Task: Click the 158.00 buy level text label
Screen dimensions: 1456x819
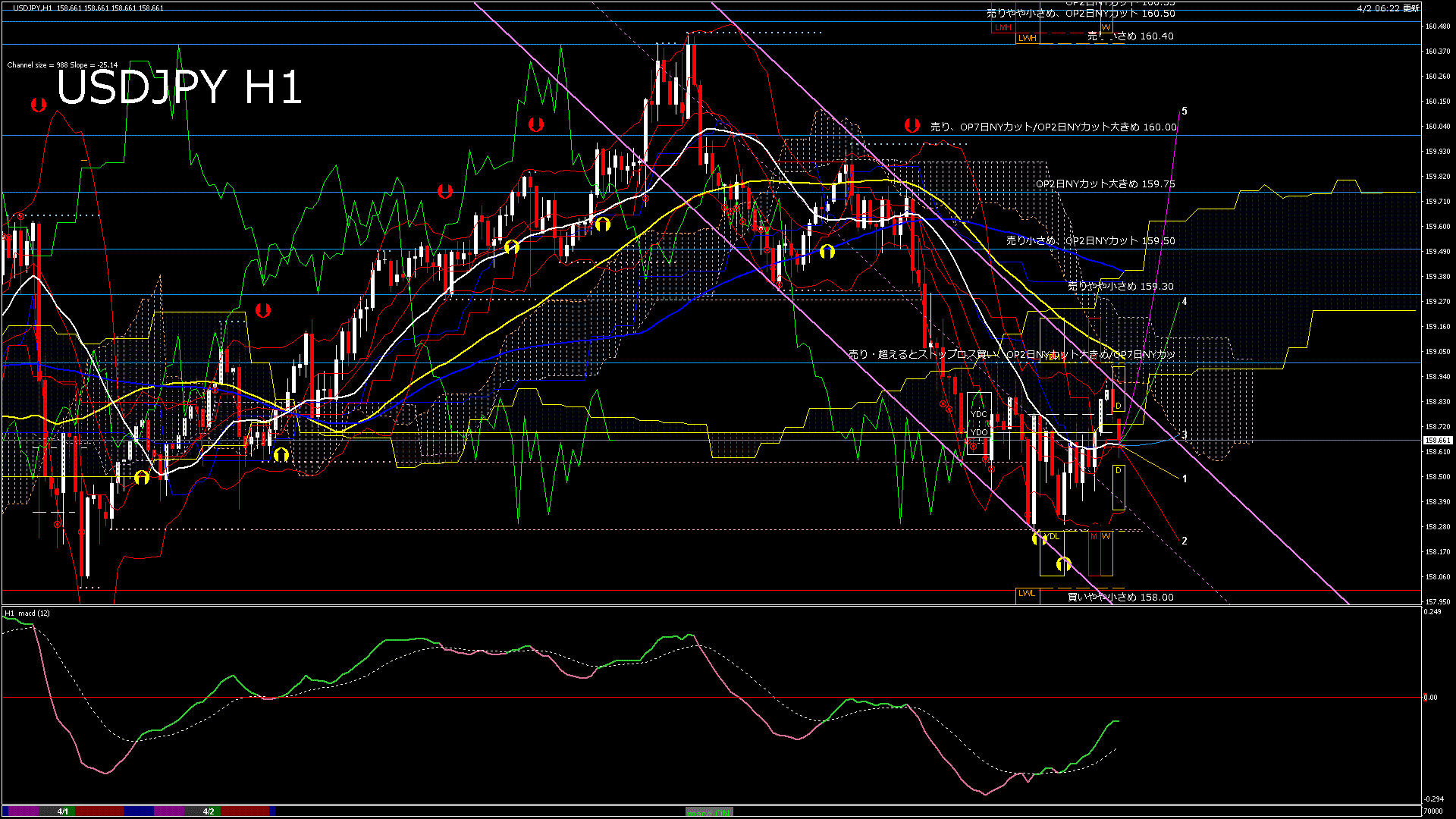Action: point(1120,598)
